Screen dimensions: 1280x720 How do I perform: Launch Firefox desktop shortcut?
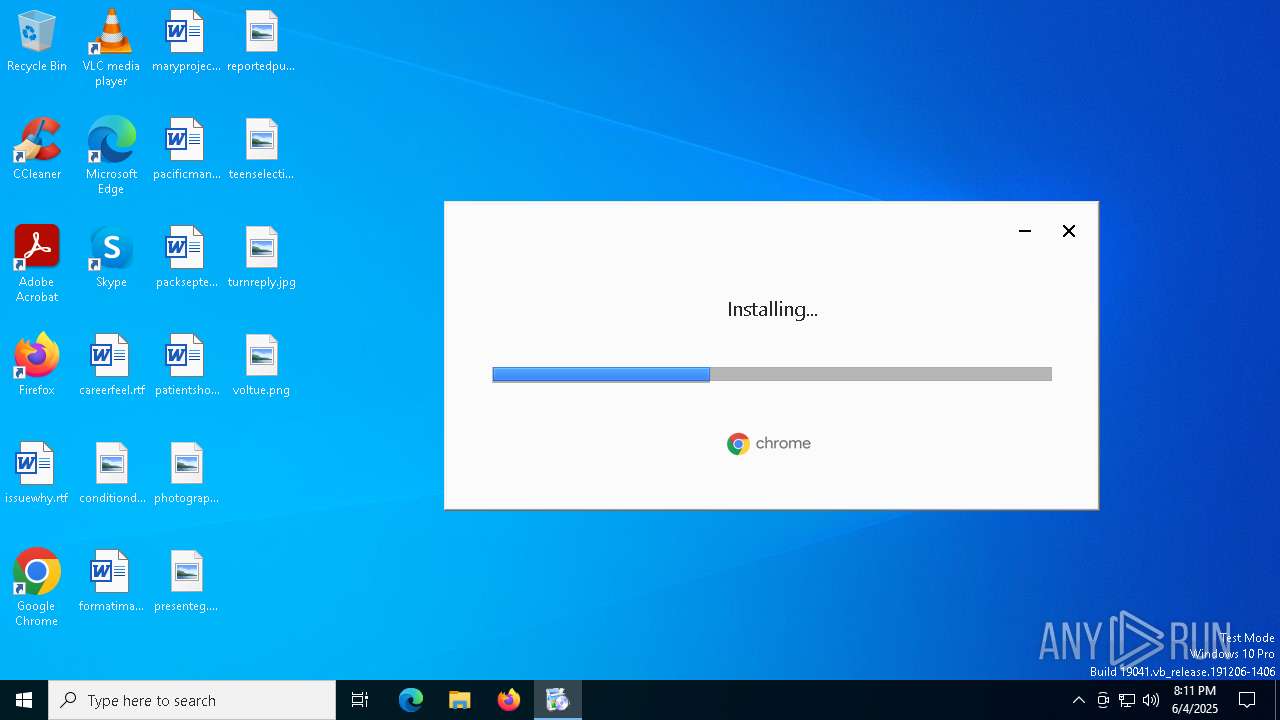[x=37, y=366]
